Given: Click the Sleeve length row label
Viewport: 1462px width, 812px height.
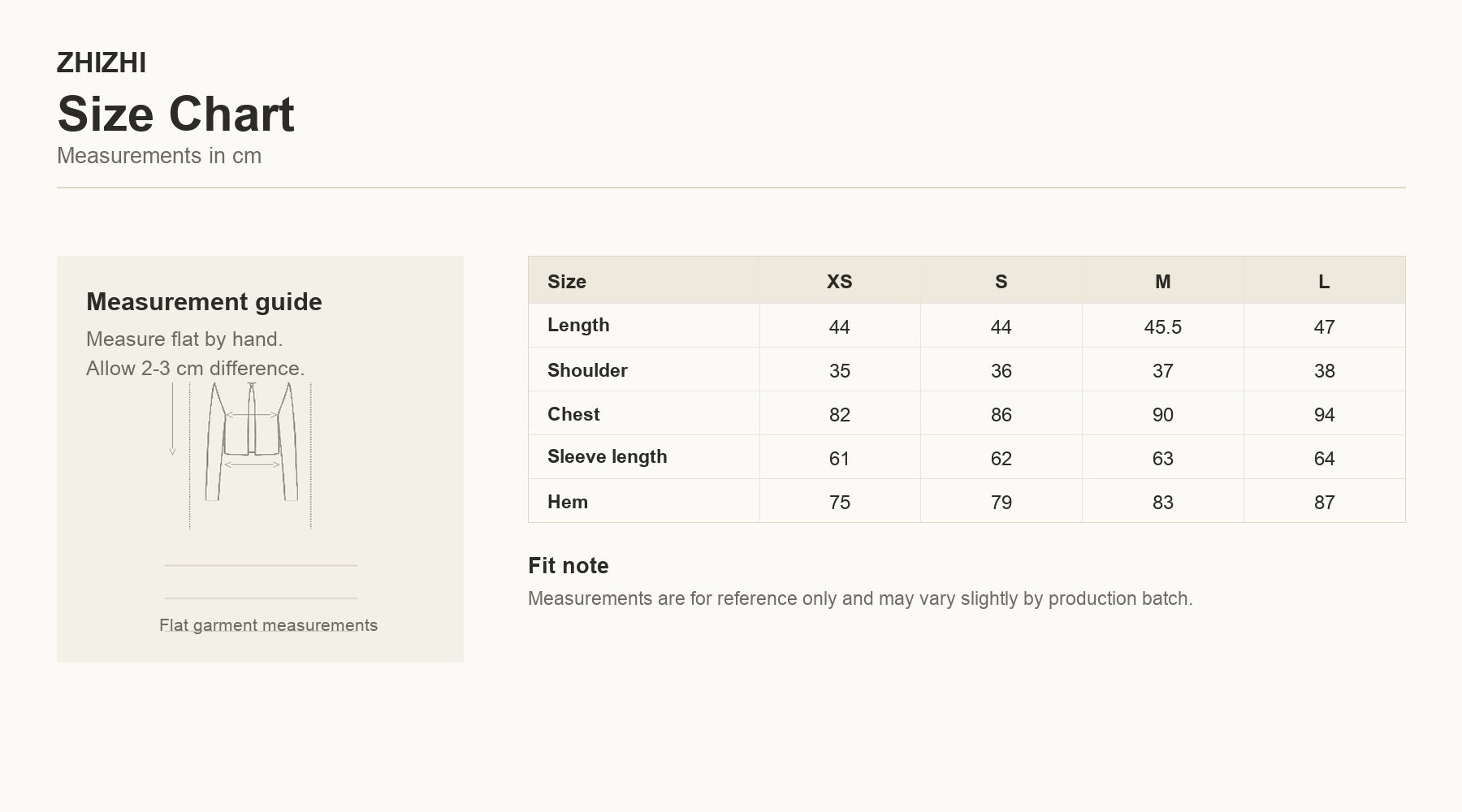Looking at the screenshot, I should [x=608, y=456].
